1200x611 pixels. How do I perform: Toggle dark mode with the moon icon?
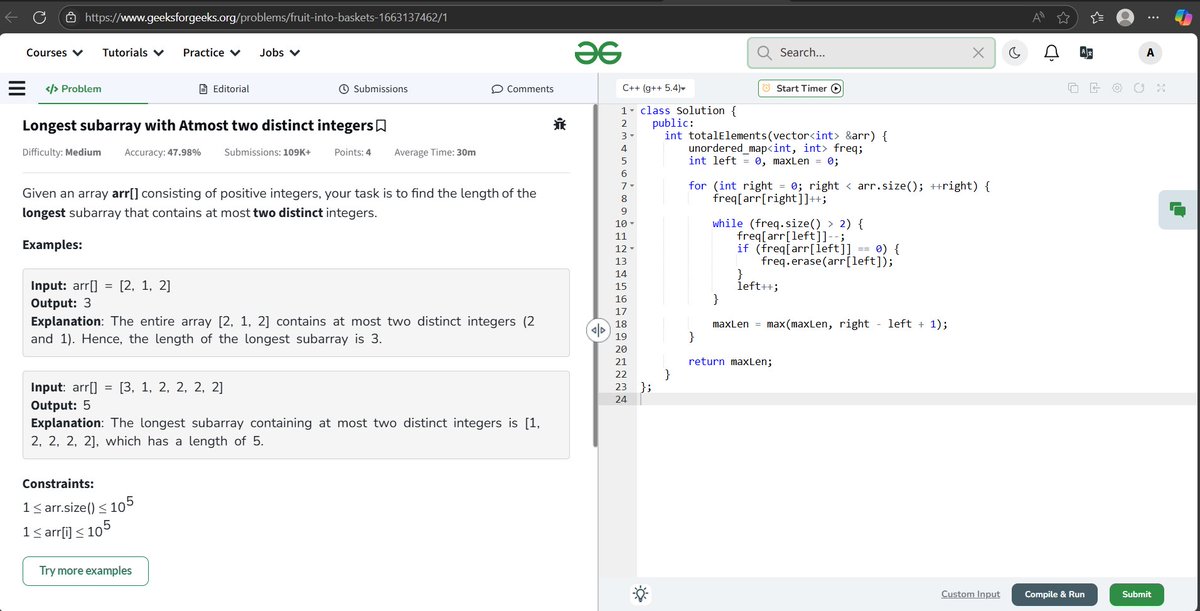pyautogui.click(x=1014, y=53)
